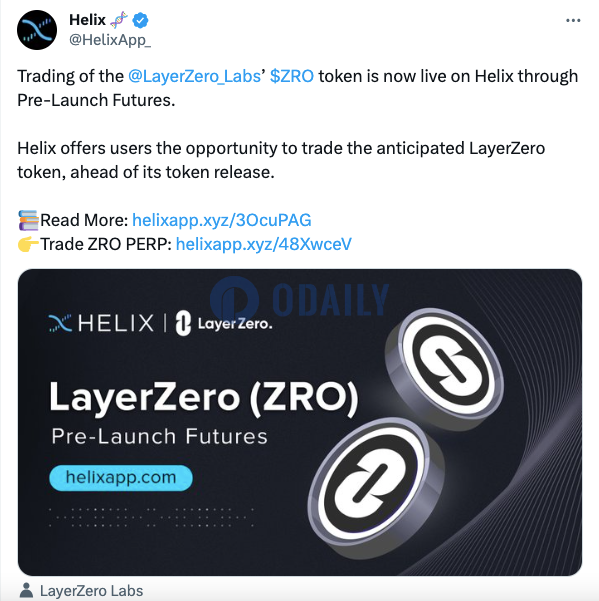The height and width of the screenshot is (601, 599).
Task: Click the blue verified badge
Action: (x=140, y=20)
